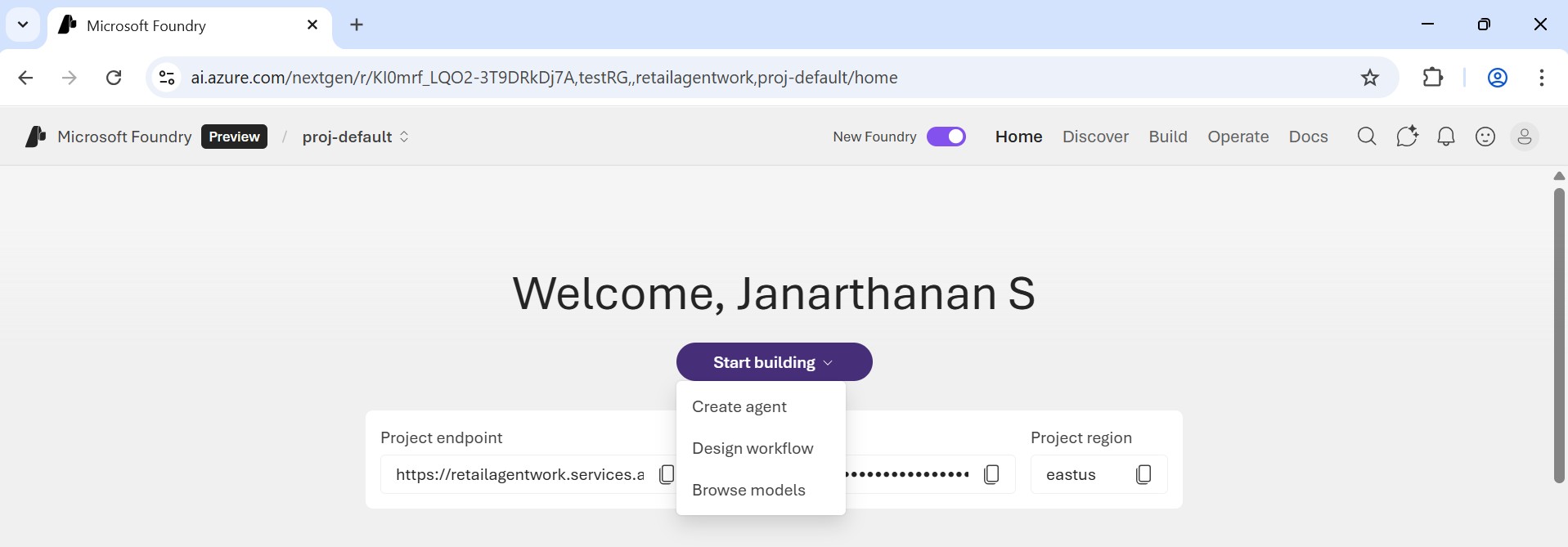This screenshot has width=1568, height=547.
Task: Expand the proj-default project switcher
Action: 355,137
